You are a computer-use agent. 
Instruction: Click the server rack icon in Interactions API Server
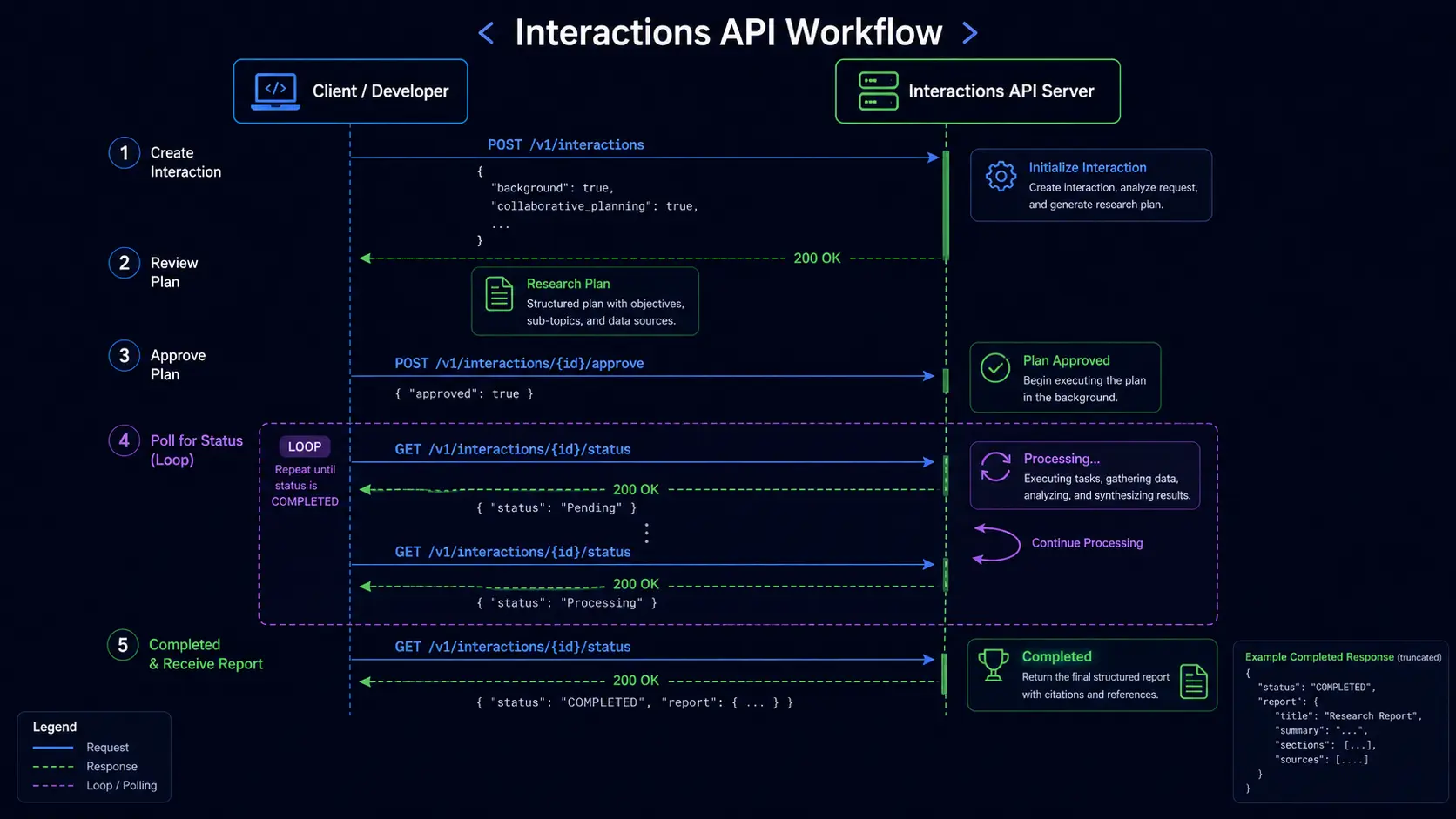coord(878,91)
